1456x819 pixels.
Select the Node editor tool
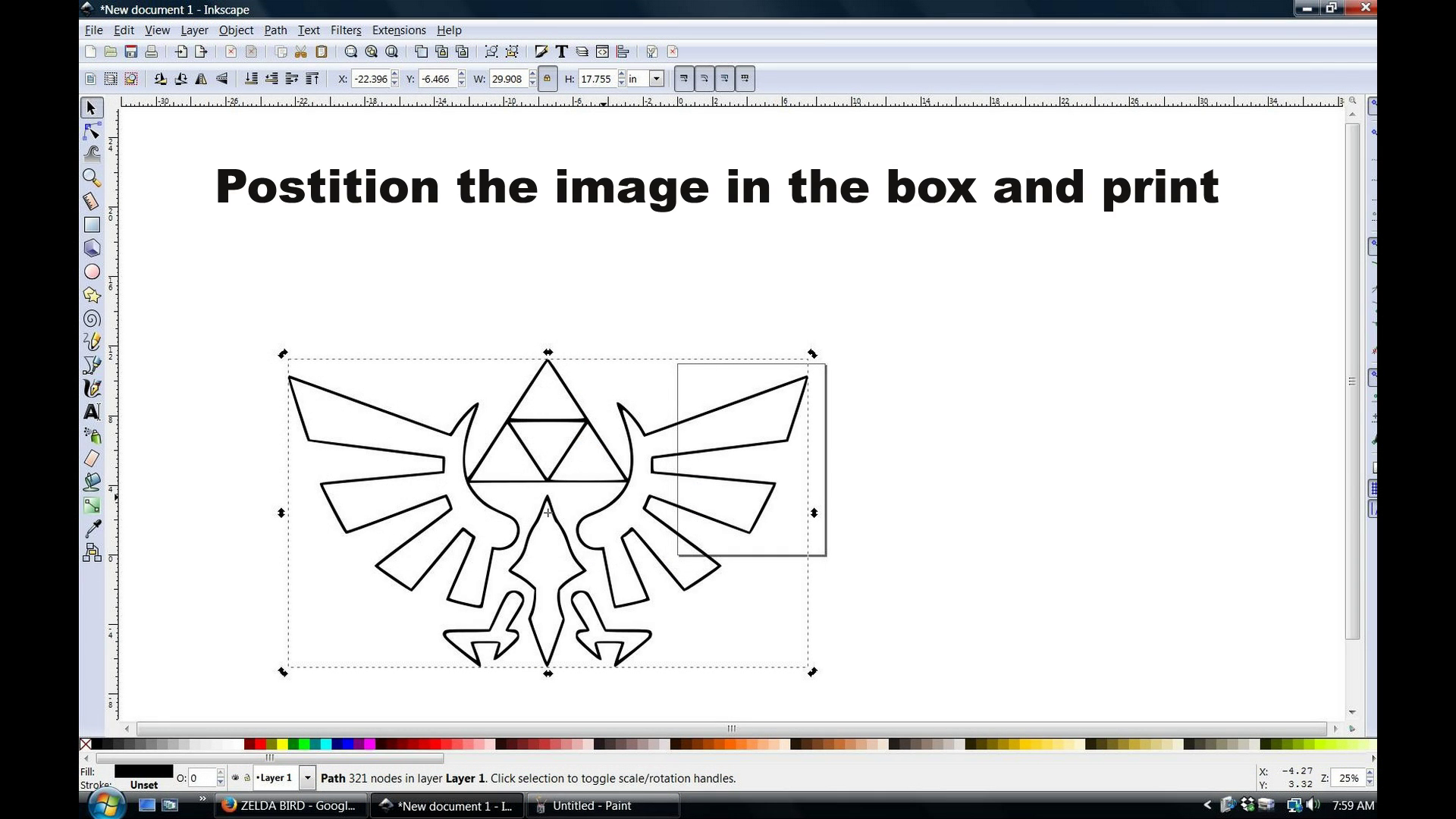click(x=91, y=131)
